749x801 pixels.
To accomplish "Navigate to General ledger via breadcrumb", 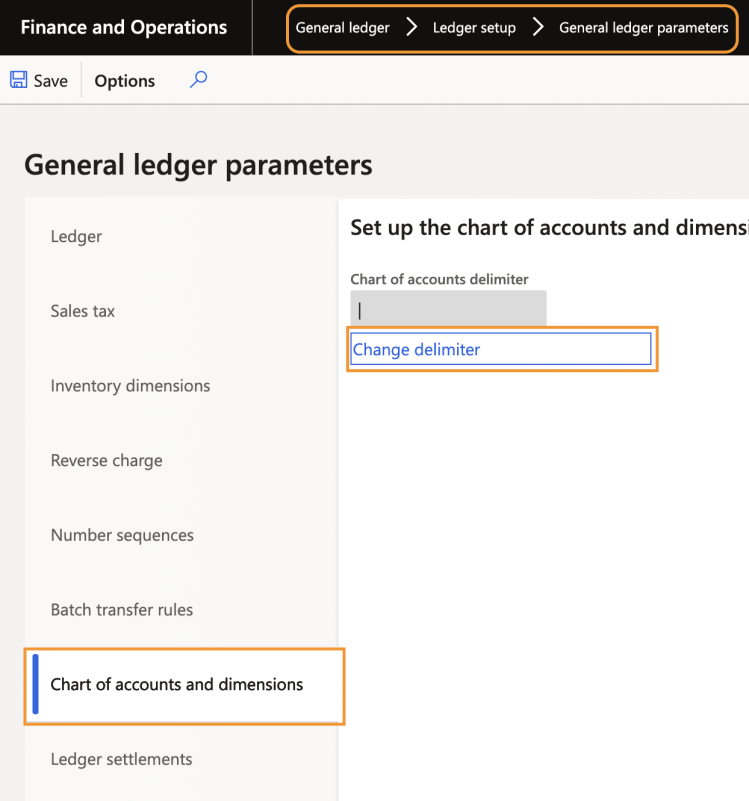I will (345, 28).
